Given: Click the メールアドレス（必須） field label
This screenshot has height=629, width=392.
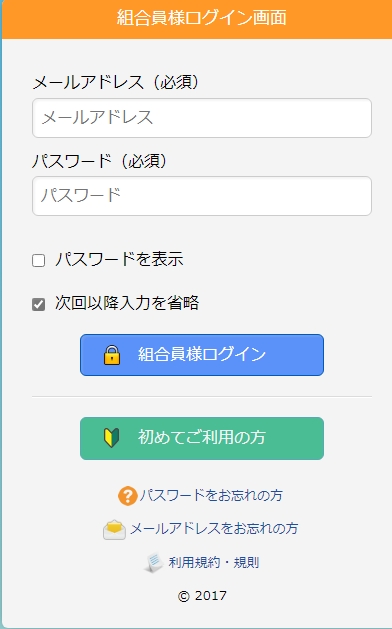Looking at the screenshot, I should (x=116, y=83).
